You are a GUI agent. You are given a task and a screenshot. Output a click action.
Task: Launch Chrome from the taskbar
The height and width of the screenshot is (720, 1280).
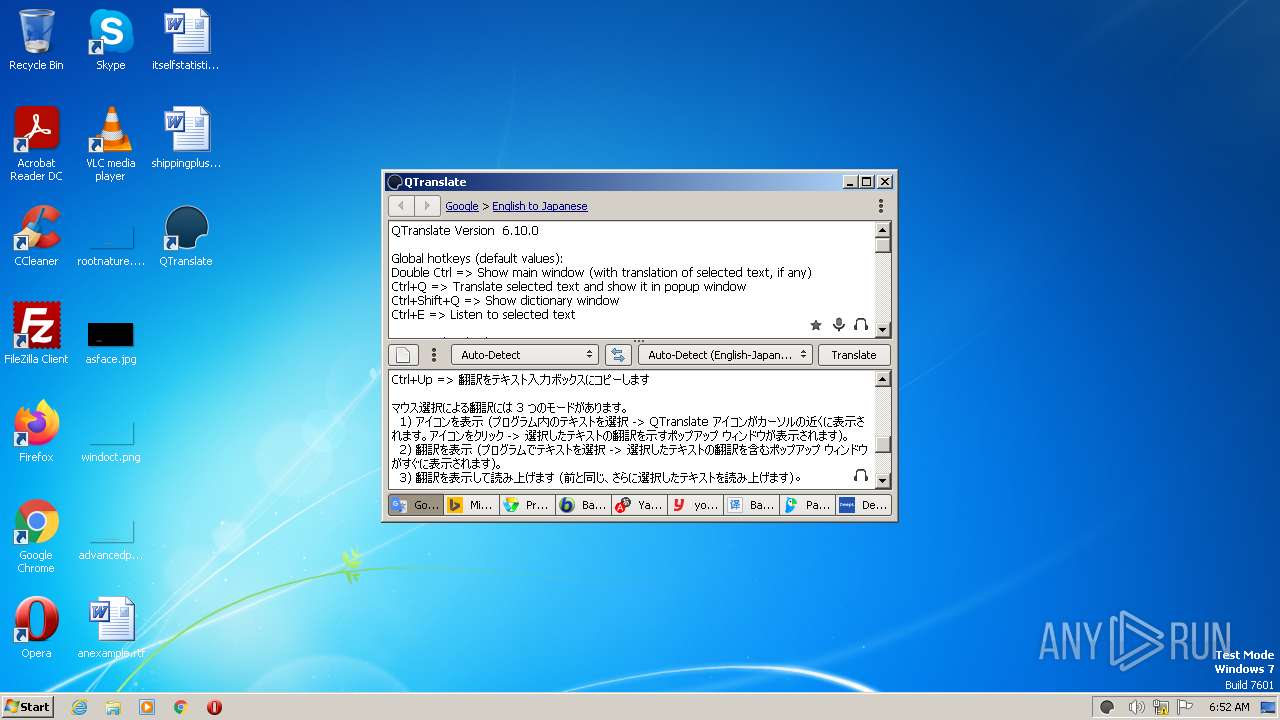point(180,707)
